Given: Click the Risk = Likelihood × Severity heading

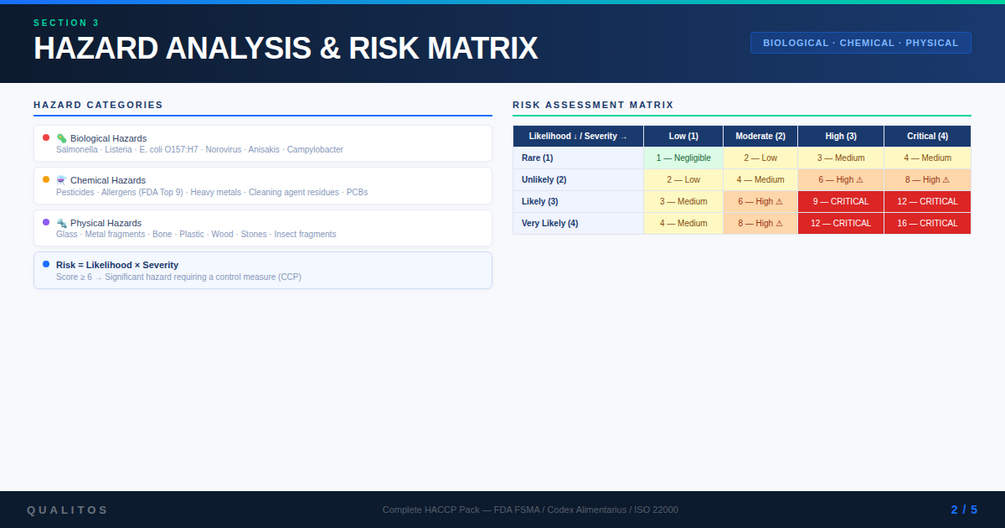Looking at the screenshot, I should 117,265.
